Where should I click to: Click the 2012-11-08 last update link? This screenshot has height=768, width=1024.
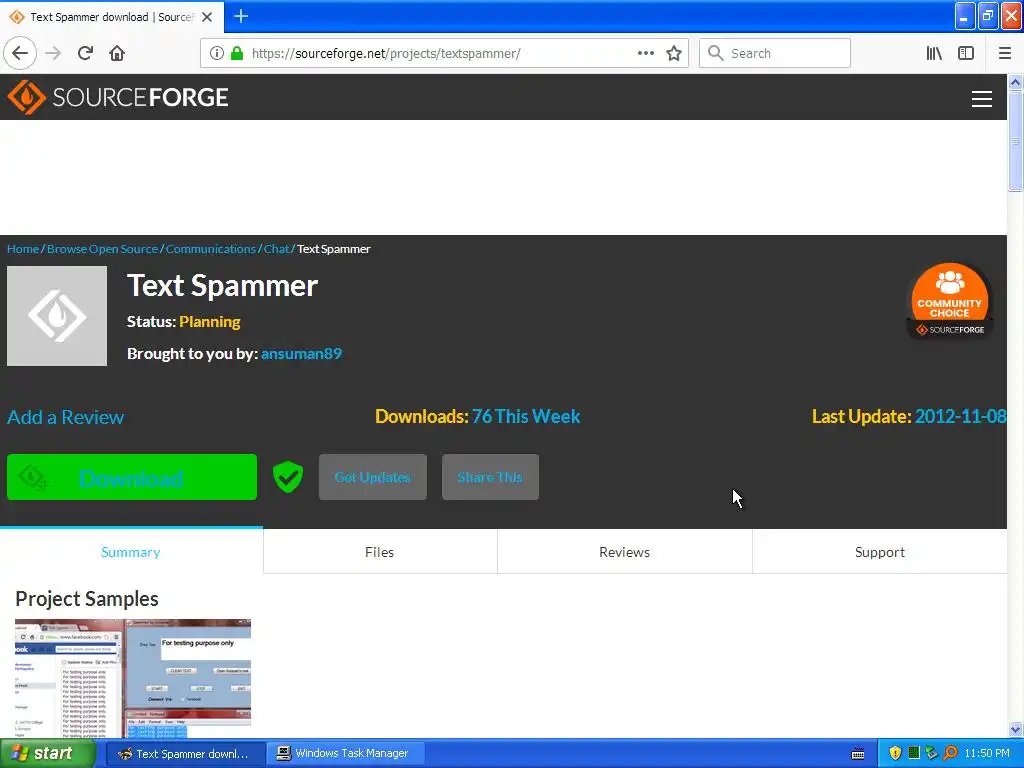click(960, 416)
